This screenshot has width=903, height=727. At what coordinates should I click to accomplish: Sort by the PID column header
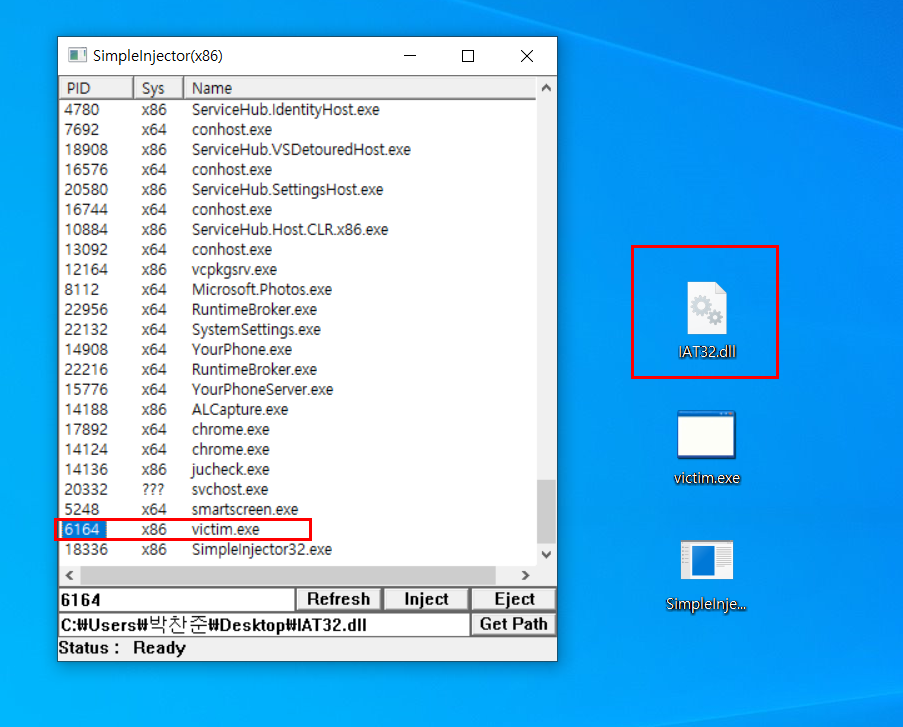click(x=96, y=88)
